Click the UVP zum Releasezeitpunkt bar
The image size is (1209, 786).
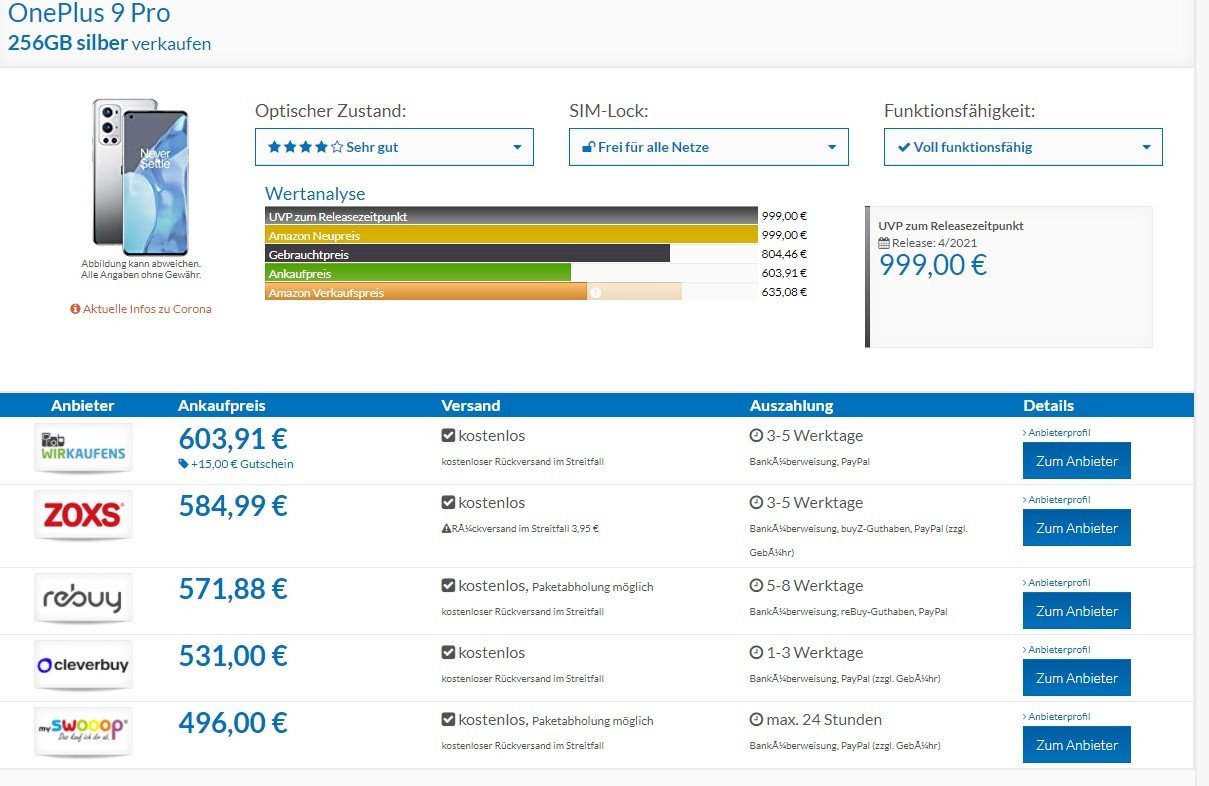(511, 216)
